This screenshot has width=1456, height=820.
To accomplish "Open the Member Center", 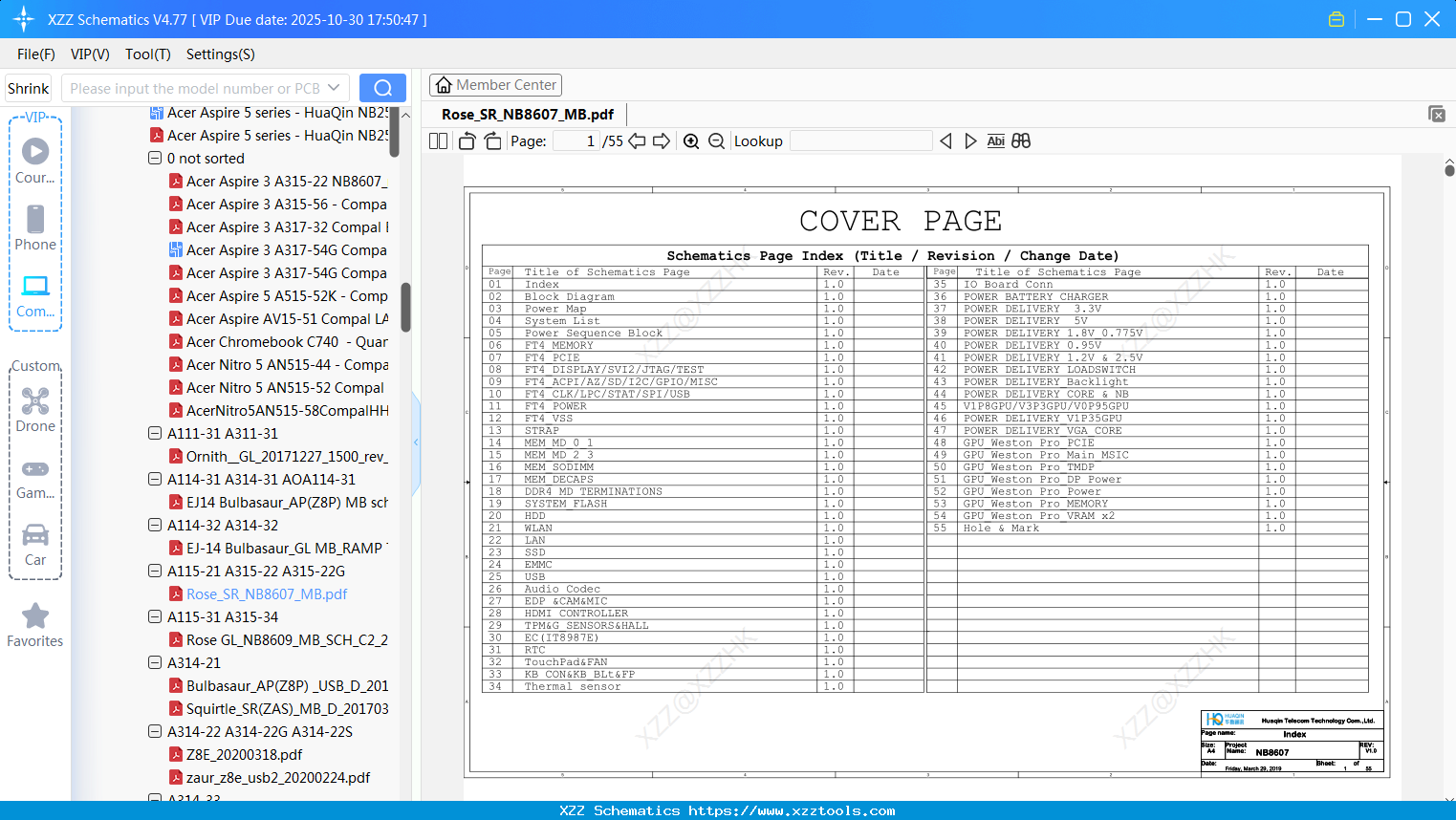I will click(x=495, y=85).
